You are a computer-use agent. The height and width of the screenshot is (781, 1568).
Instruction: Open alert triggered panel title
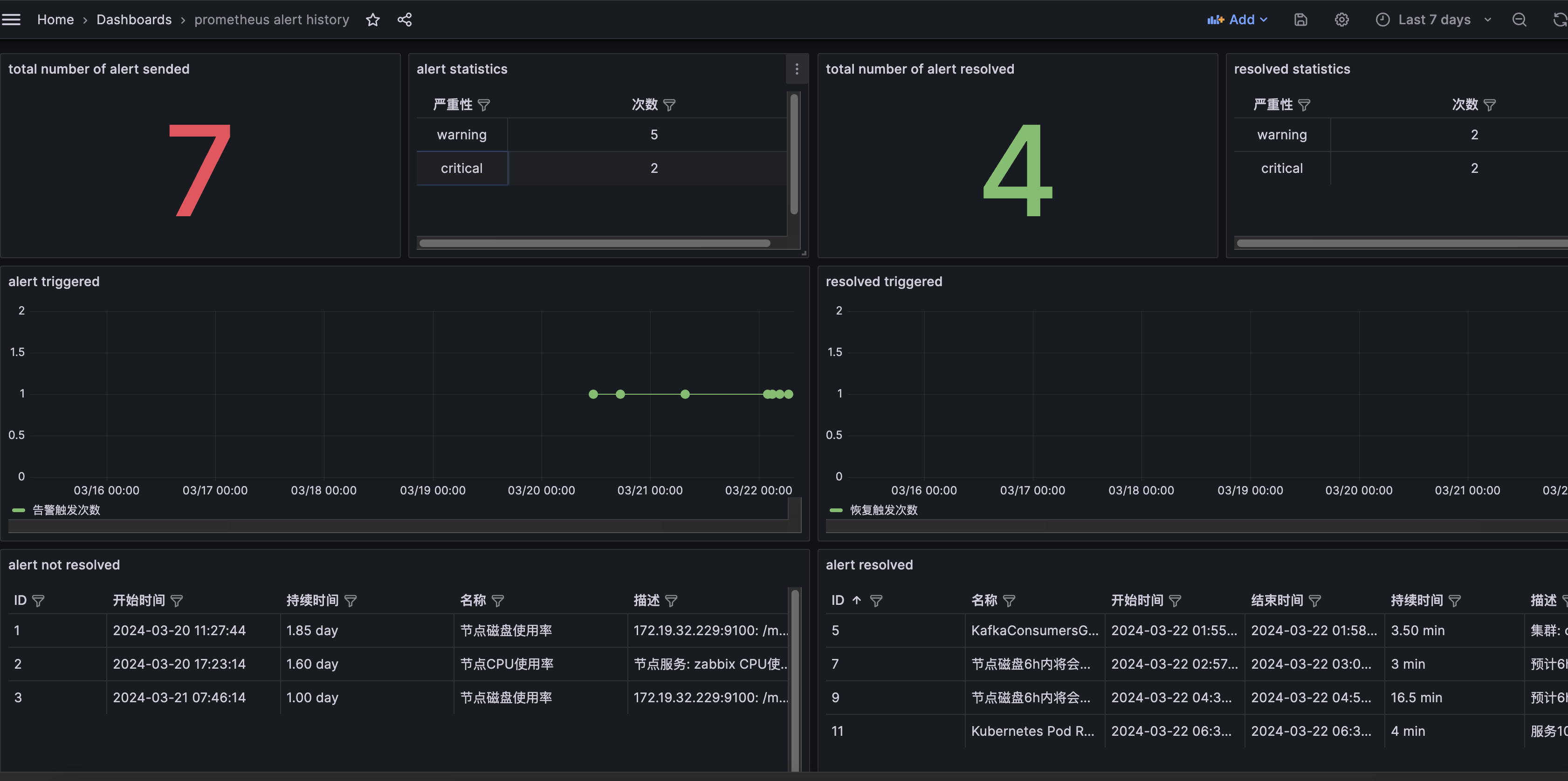coord(54,282)
